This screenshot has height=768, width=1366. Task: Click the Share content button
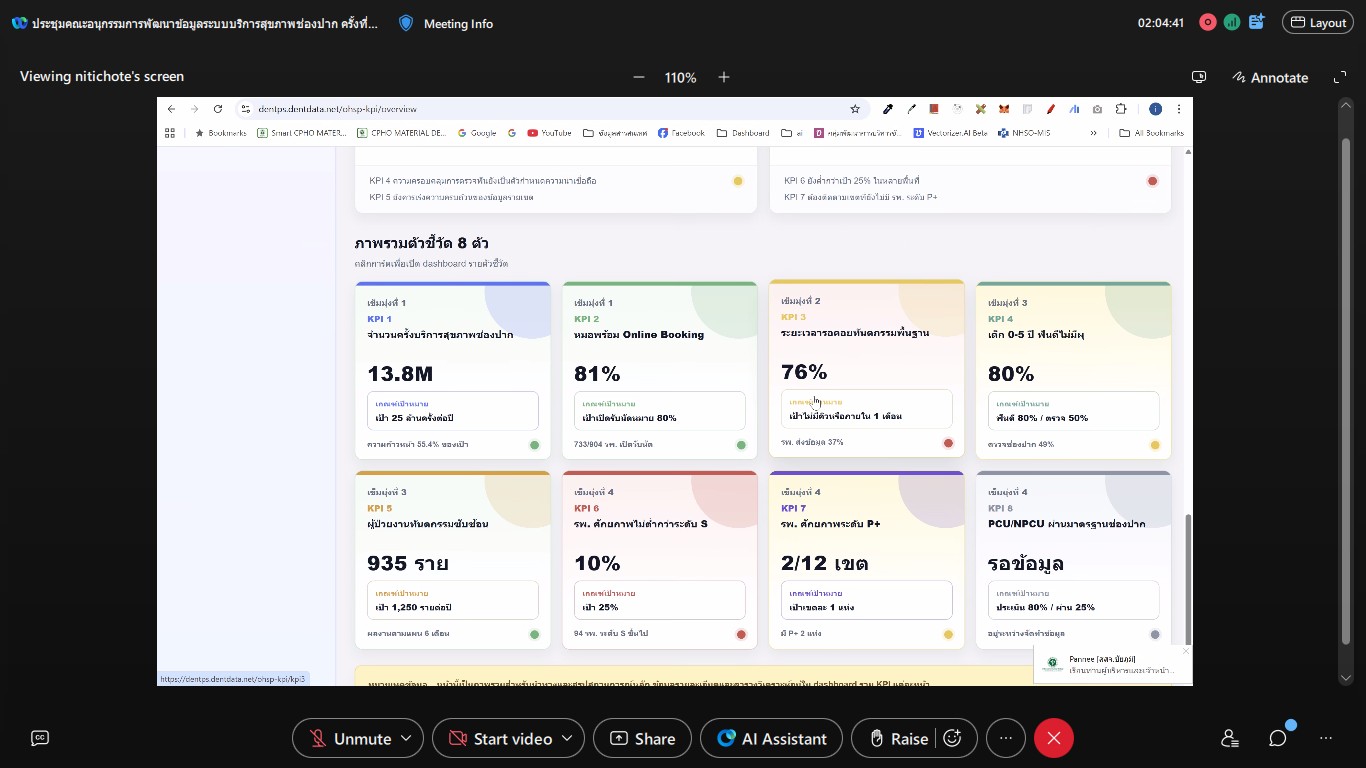642,738
